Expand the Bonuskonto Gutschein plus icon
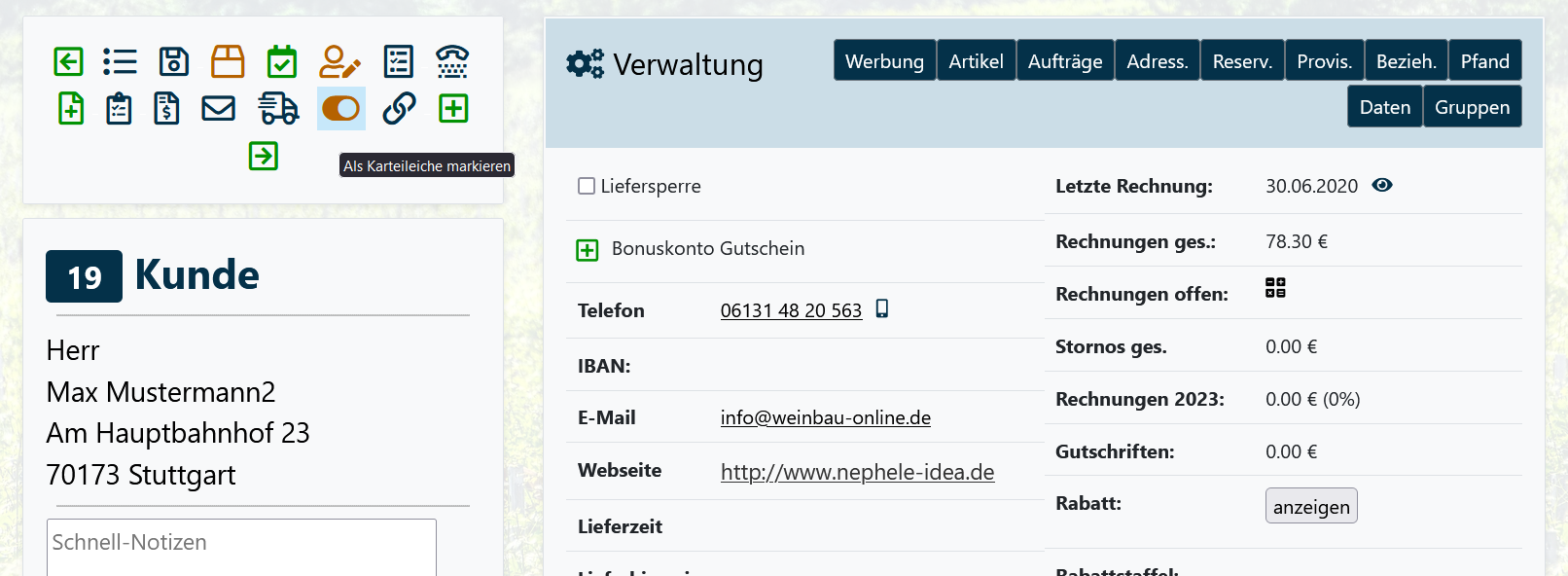 588,250
